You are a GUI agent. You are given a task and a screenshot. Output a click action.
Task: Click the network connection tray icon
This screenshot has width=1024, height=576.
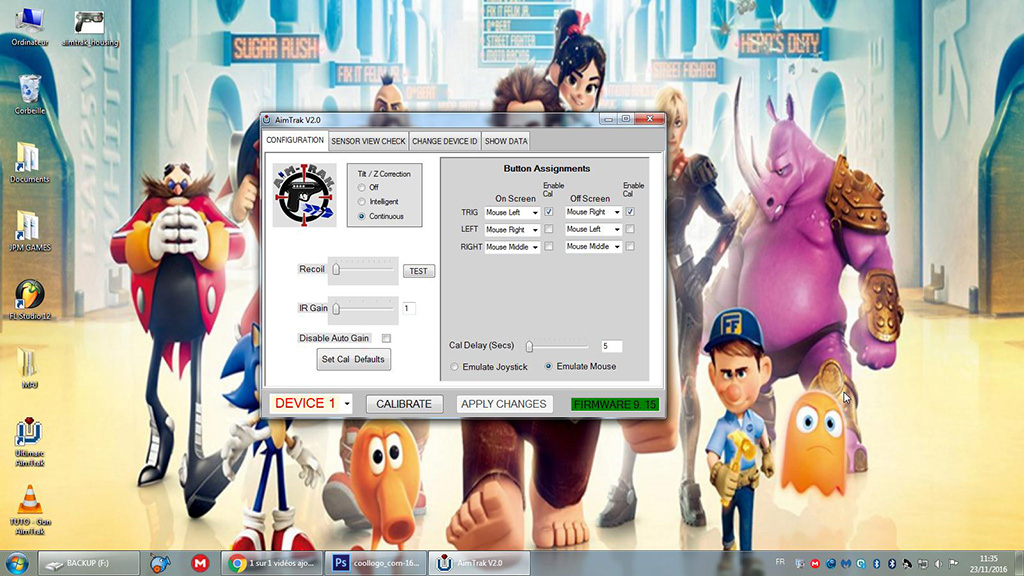pyautogui.click(x=923, y=563)
